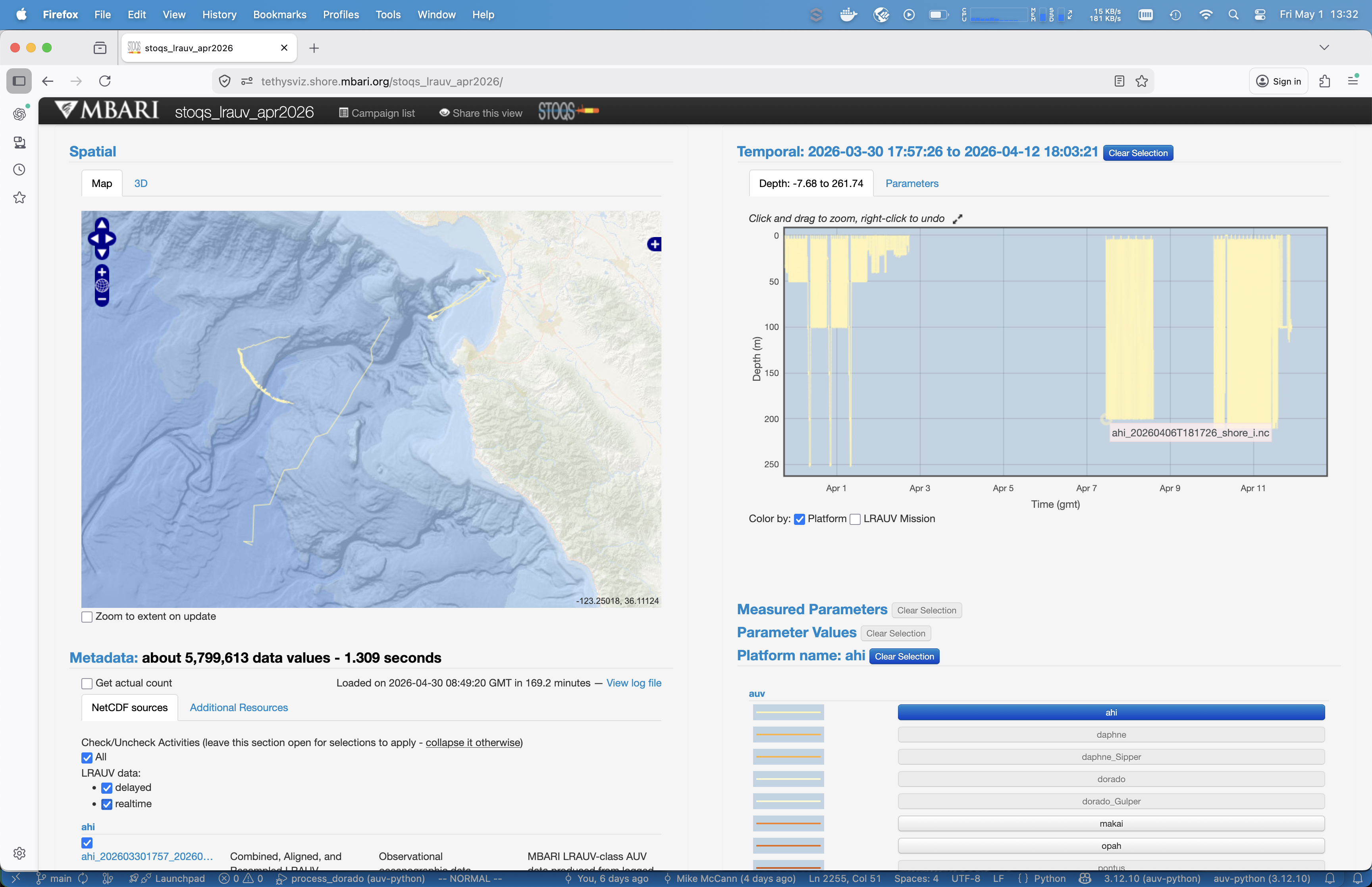Expand the depth-time plot to full screen

click(957, 219)
